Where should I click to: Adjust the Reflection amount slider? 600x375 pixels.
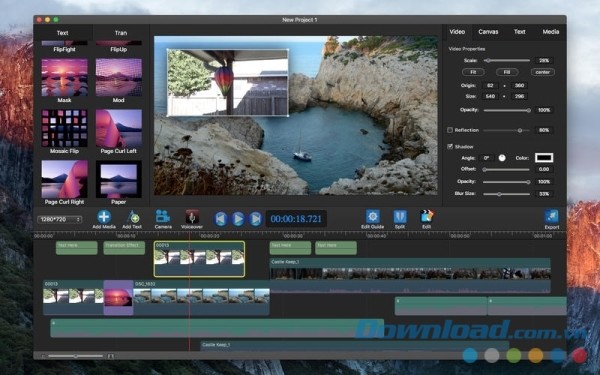coord(507,130)
